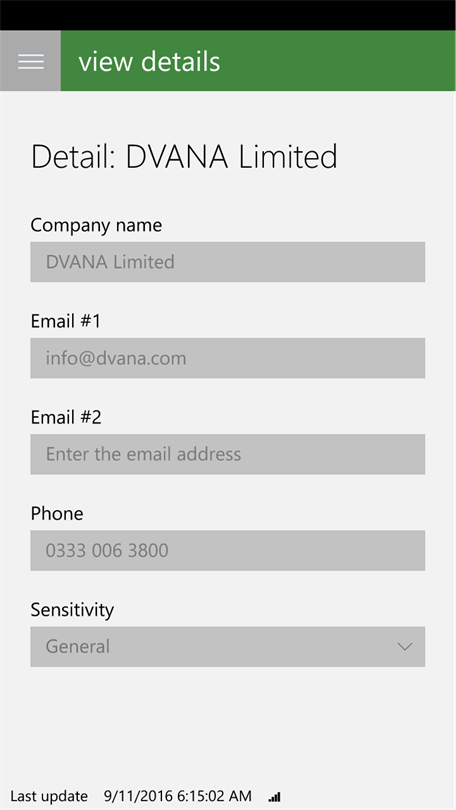The height and width of the screenshot is (810, 456).
Task: Click the view details header title
Action: pos(149,61)
